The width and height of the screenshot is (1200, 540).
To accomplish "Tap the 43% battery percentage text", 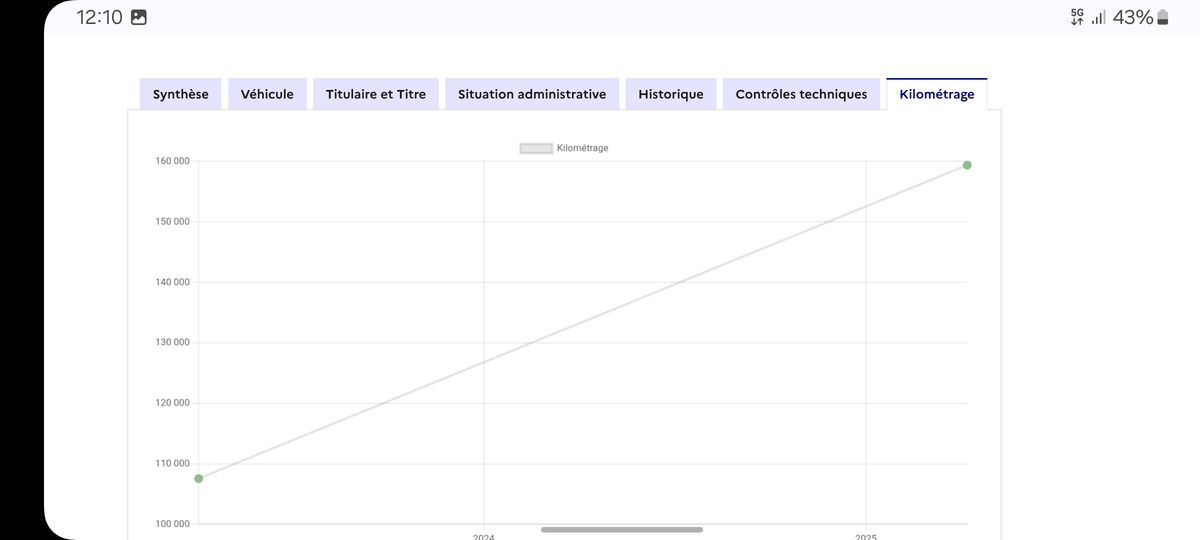I will [1133, 17].
